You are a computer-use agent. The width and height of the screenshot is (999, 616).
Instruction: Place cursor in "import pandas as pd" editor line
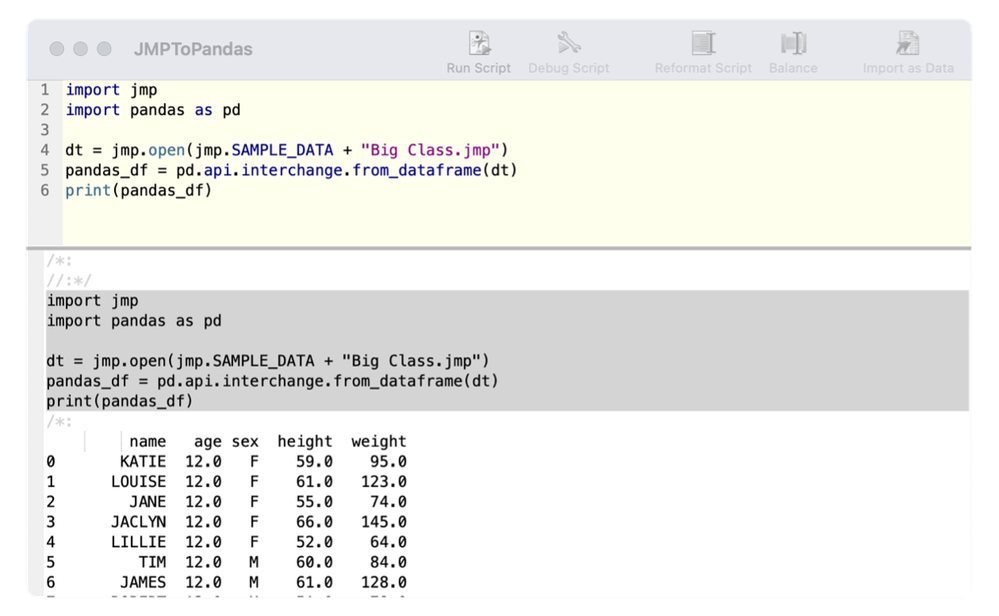tap(153, 110)
